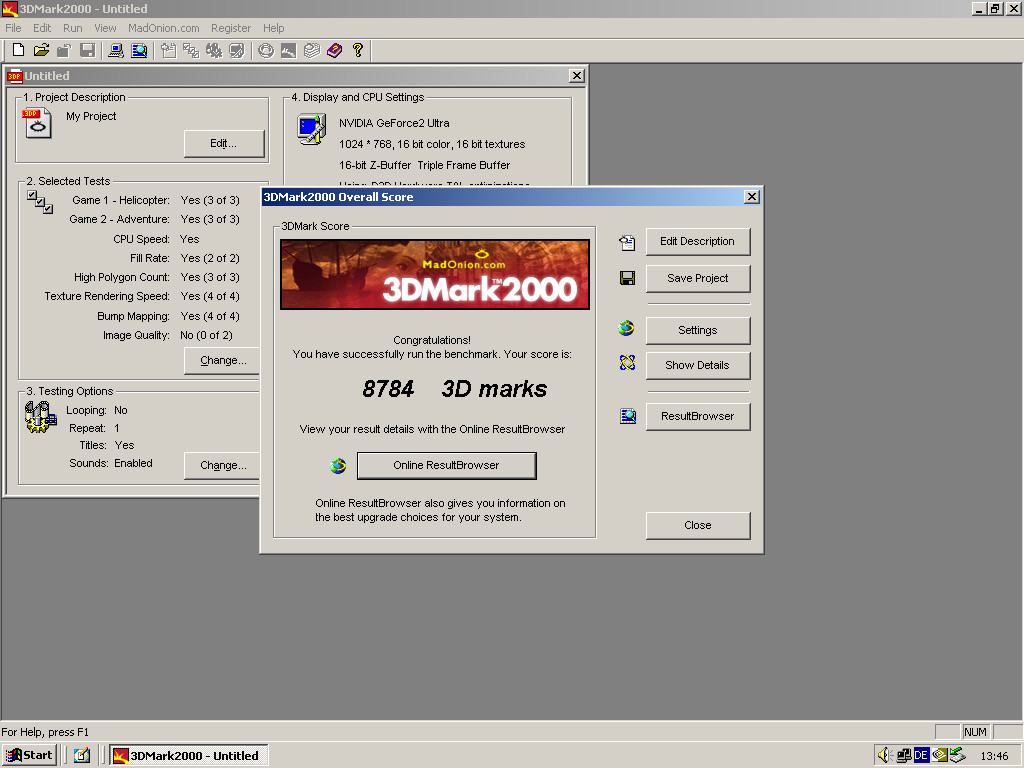Click the yellow question mark help icon

tap(358, 50)
